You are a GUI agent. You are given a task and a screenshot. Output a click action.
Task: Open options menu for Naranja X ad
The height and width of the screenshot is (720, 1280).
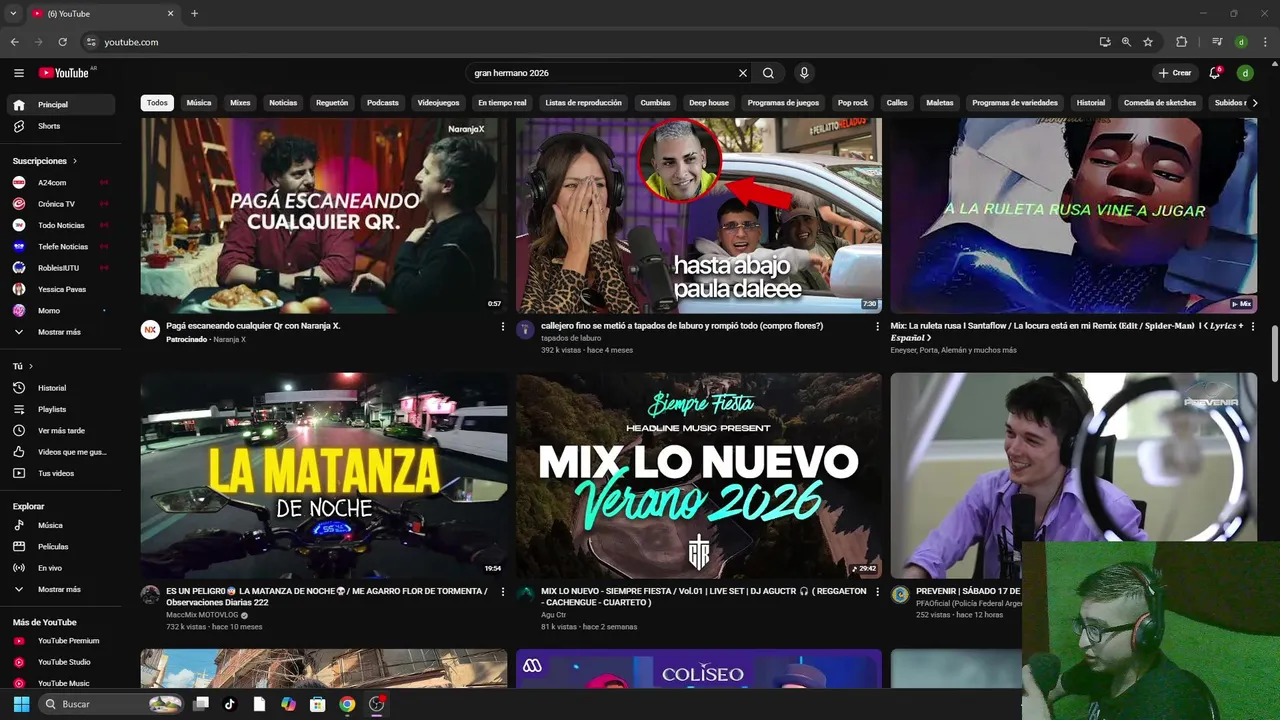pos(503,327)
